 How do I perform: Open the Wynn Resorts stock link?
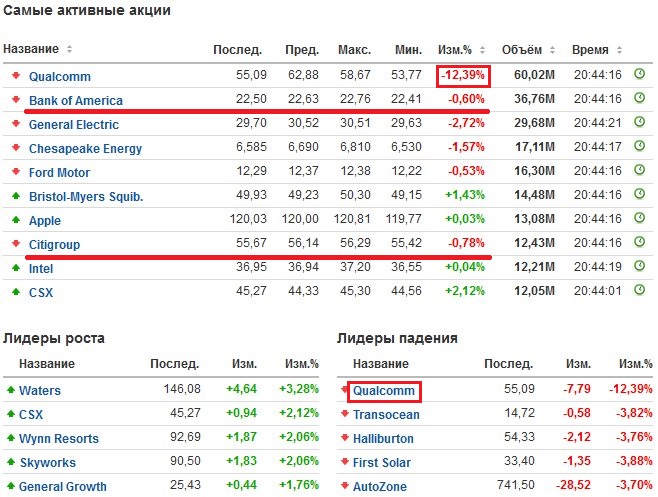point(59,438)
